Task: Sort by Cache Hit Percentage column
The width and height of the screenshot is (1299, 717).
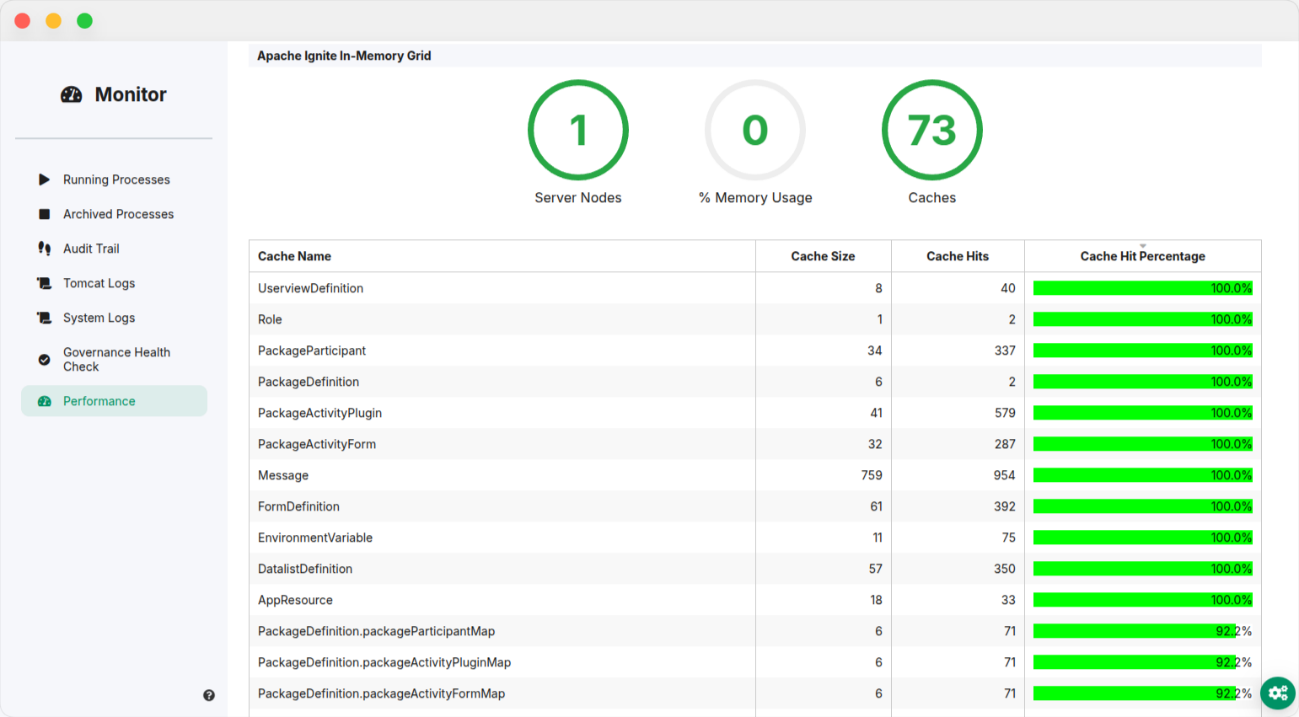Action: pyautogui.click(x=1142, y=256)
